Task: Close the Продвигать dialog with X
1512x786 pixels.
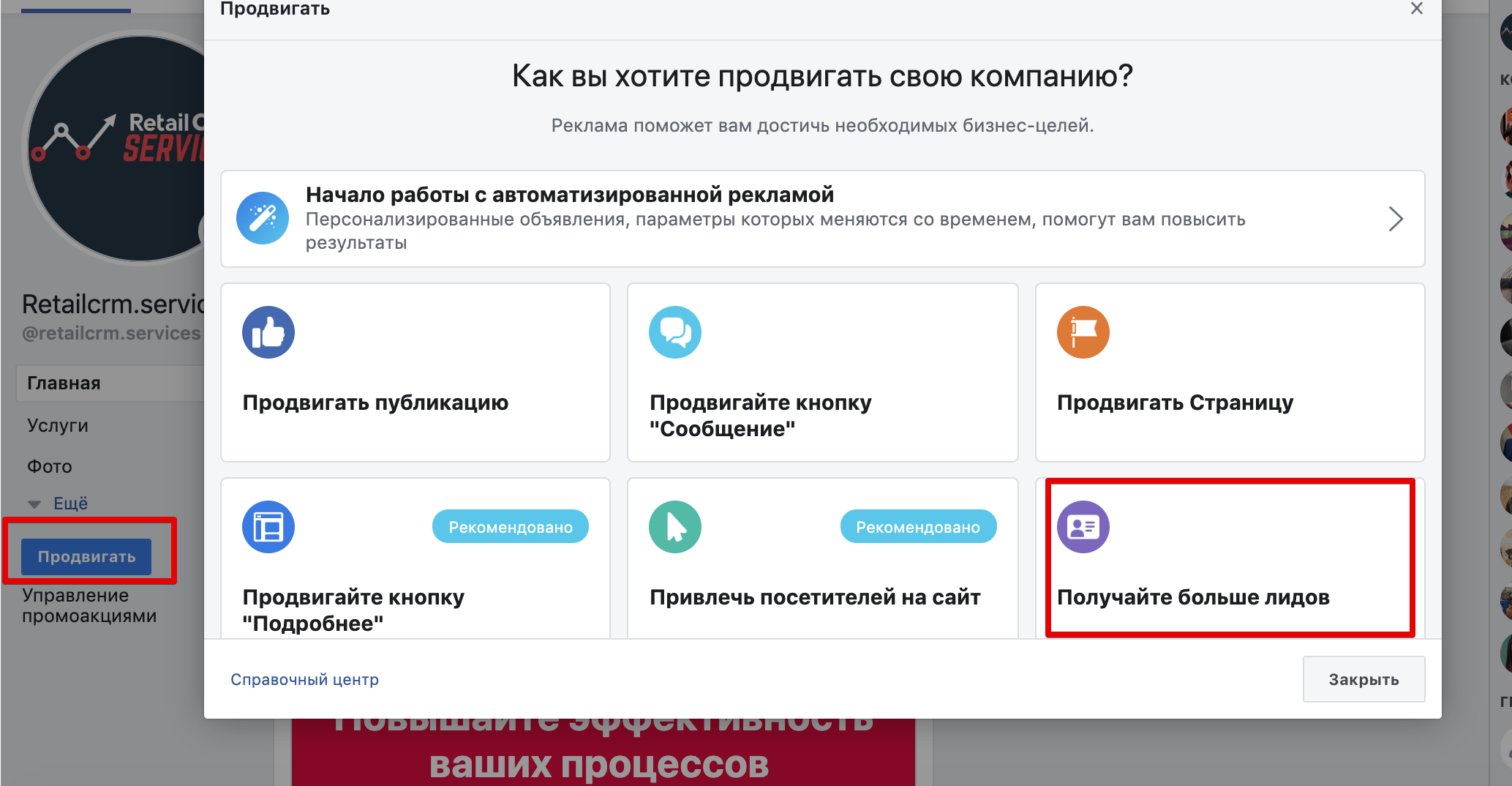Action: tap(1417, 9)
